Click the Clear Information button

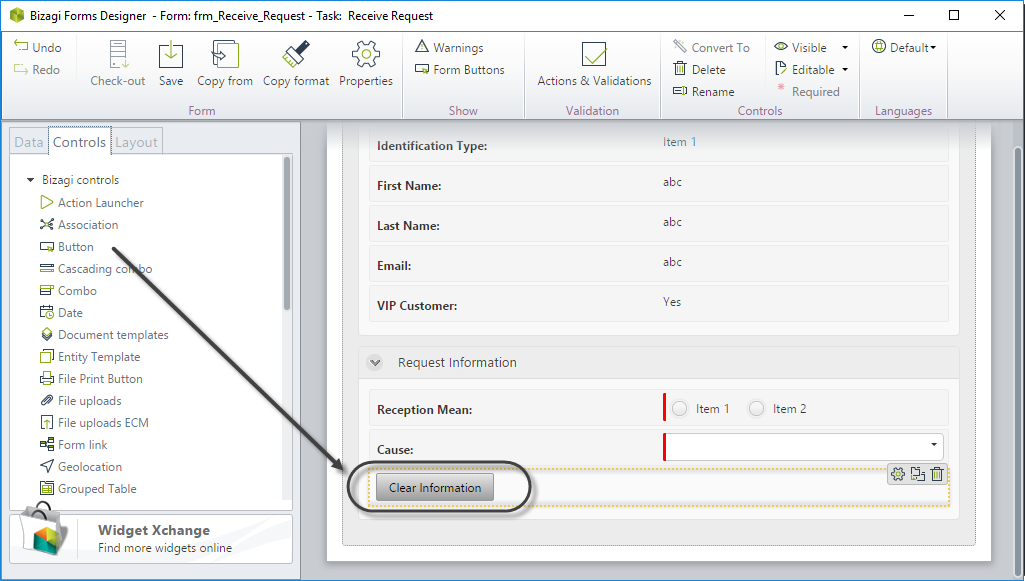pyautogui.click(x=435, y=488)
